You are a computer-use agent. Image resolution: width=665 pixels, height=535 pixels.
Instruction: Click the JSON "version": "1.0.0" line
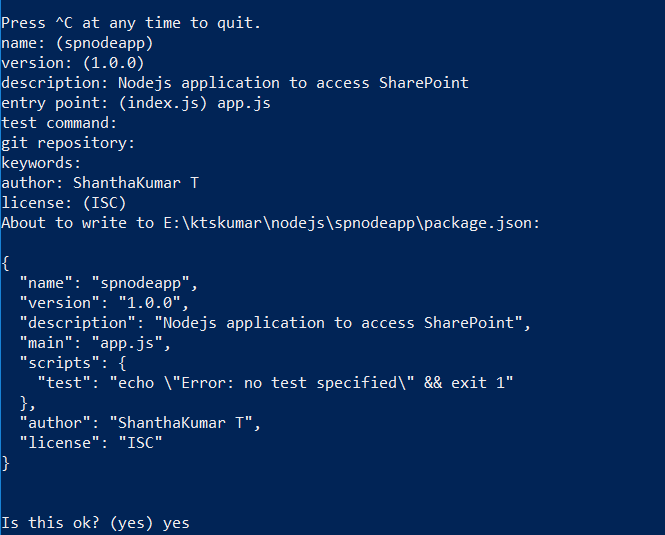click(x=104, y=303)
